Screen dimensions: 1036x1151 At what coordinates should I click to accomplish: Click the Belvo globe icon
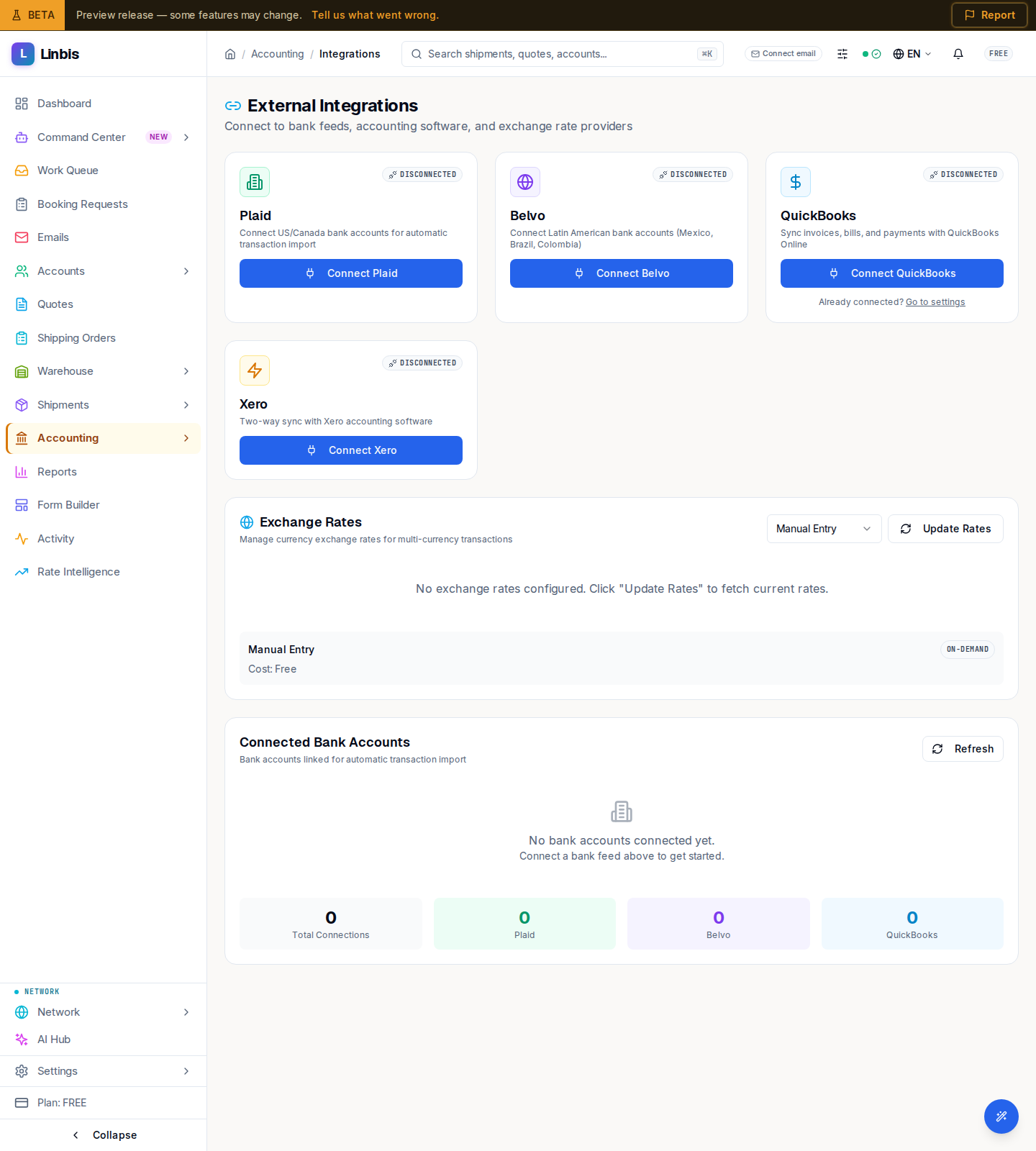coord(525,182)
